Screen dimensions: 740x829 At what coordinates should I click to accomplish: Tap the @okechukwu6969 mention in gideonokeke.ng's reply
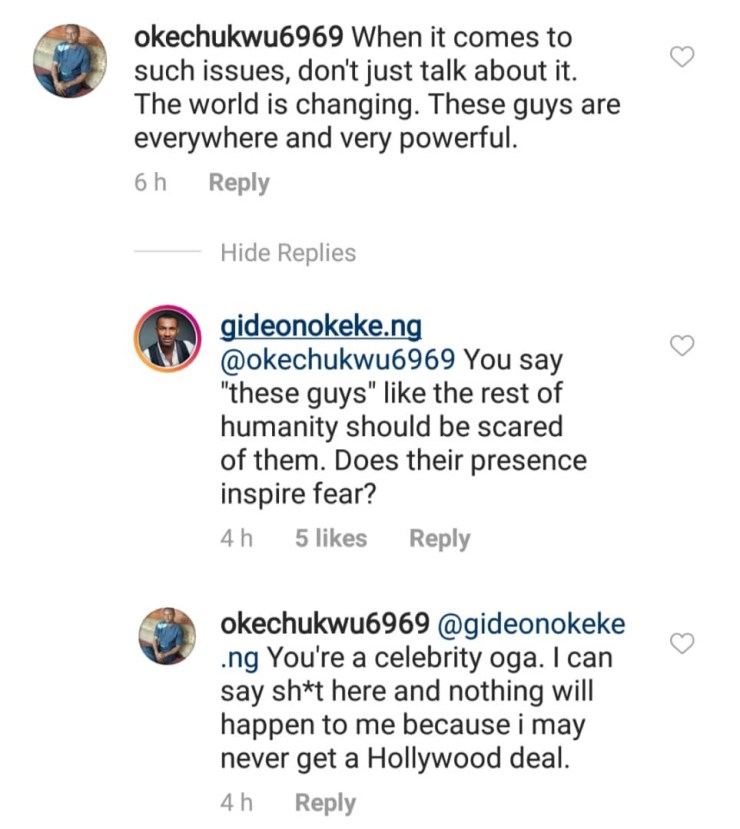pos(338,358)
